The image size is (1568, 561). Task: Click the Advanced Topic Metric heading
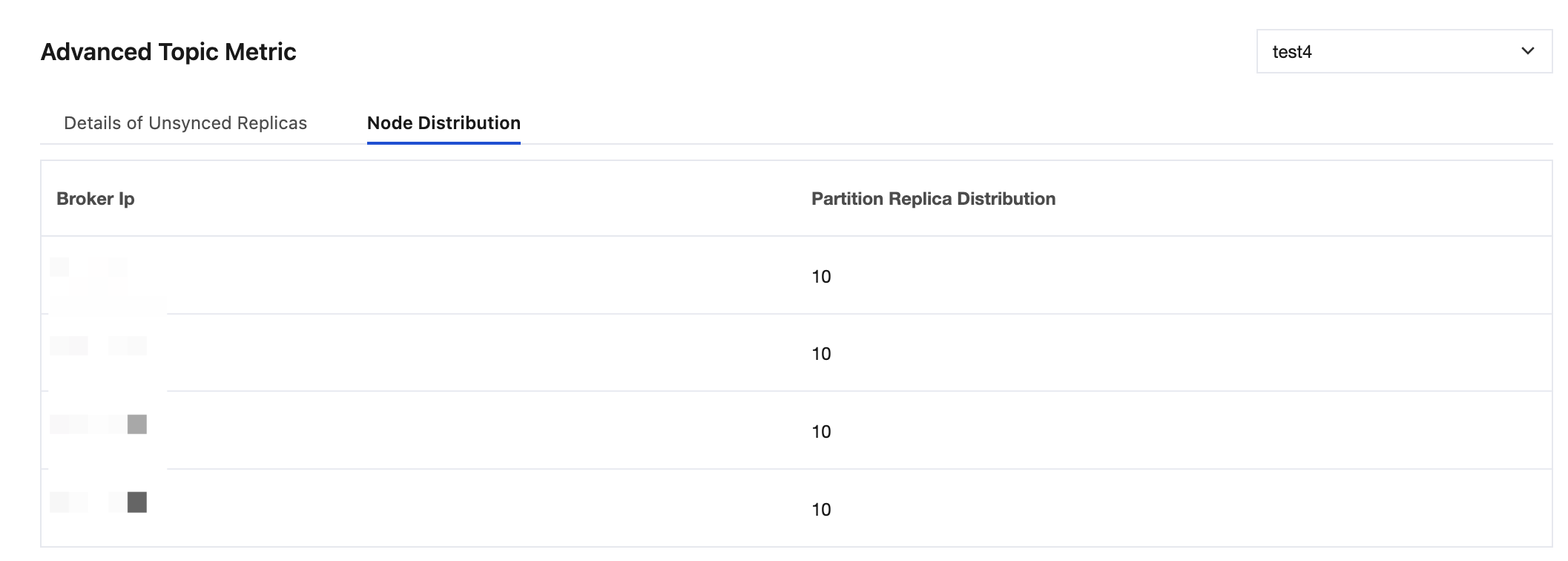pyautogui.click(x=168, y=52)
